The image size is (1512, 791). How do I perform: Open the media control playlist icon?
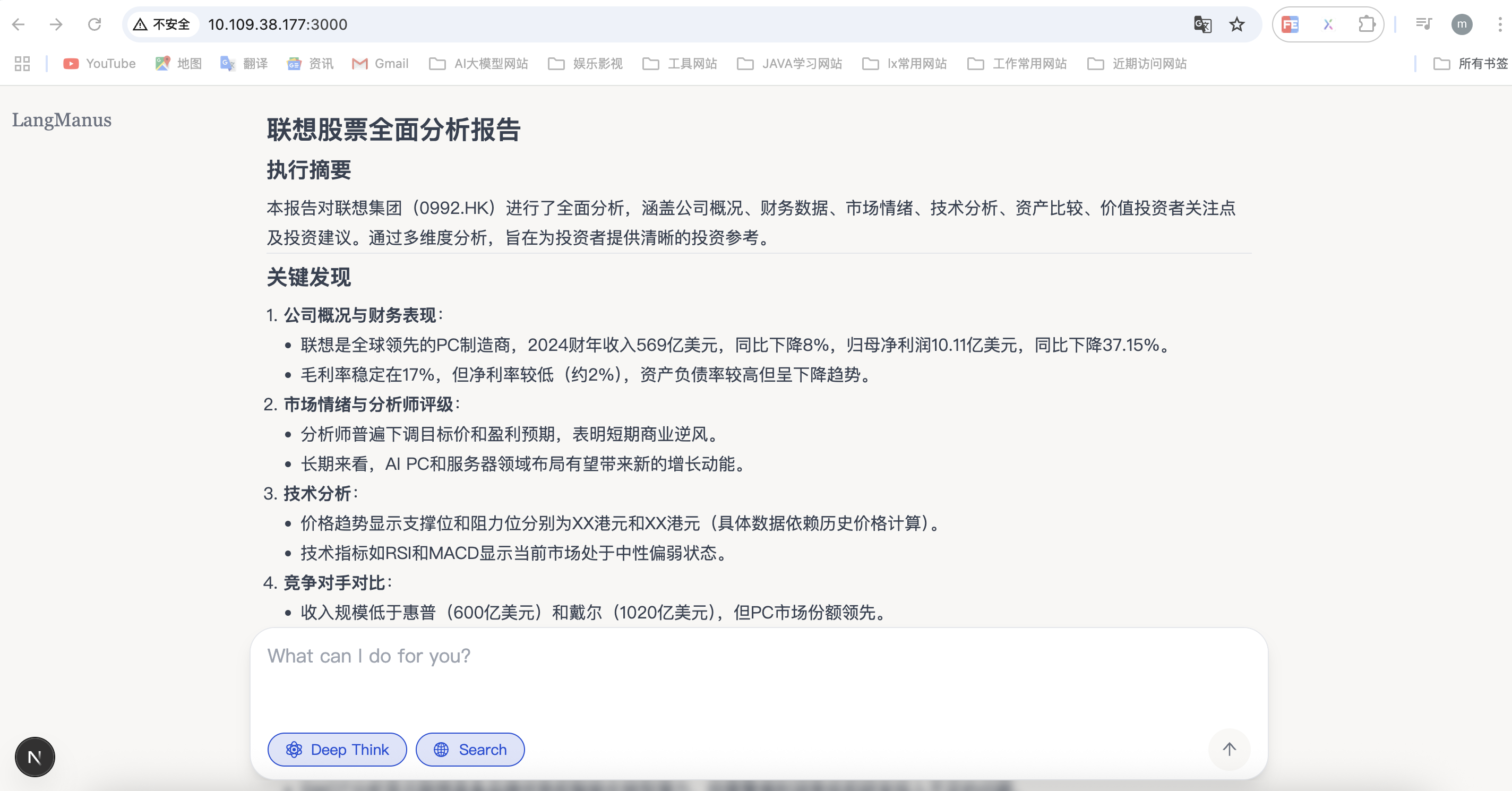(x=1423, y=24)
